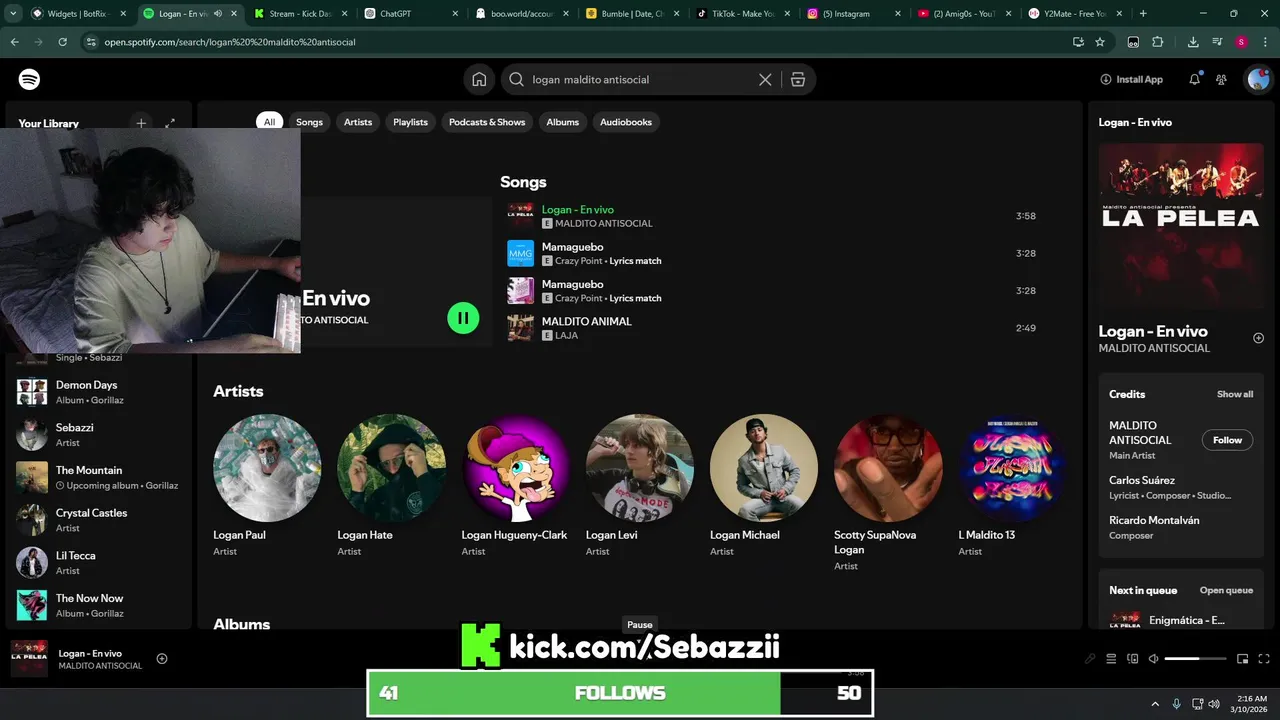Open the Spotify profile avatar menu
Viewport: 1280px width, 720px height.
click(x=1257, y=79)
